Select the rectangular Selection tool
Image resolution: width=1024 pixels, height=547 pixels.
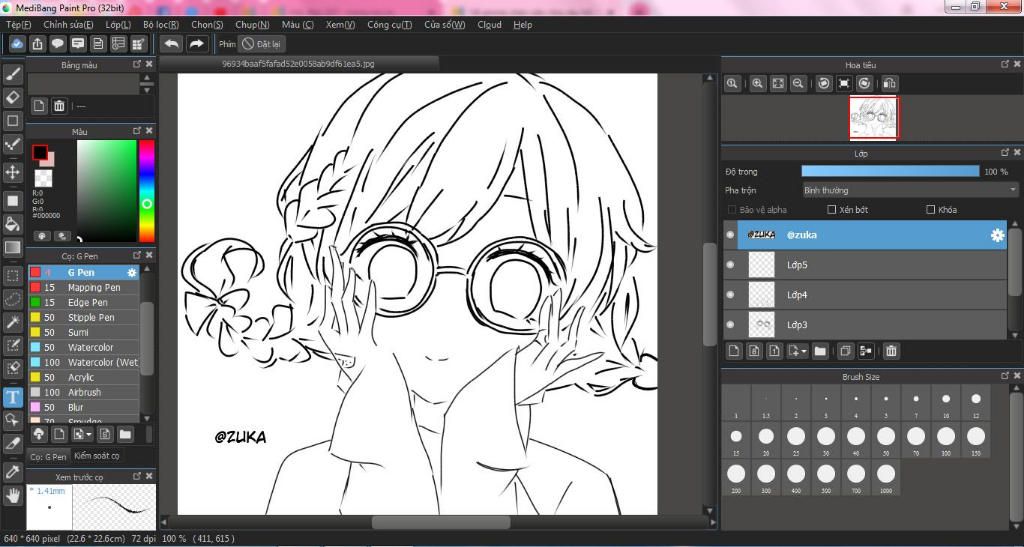coord(13,275)
